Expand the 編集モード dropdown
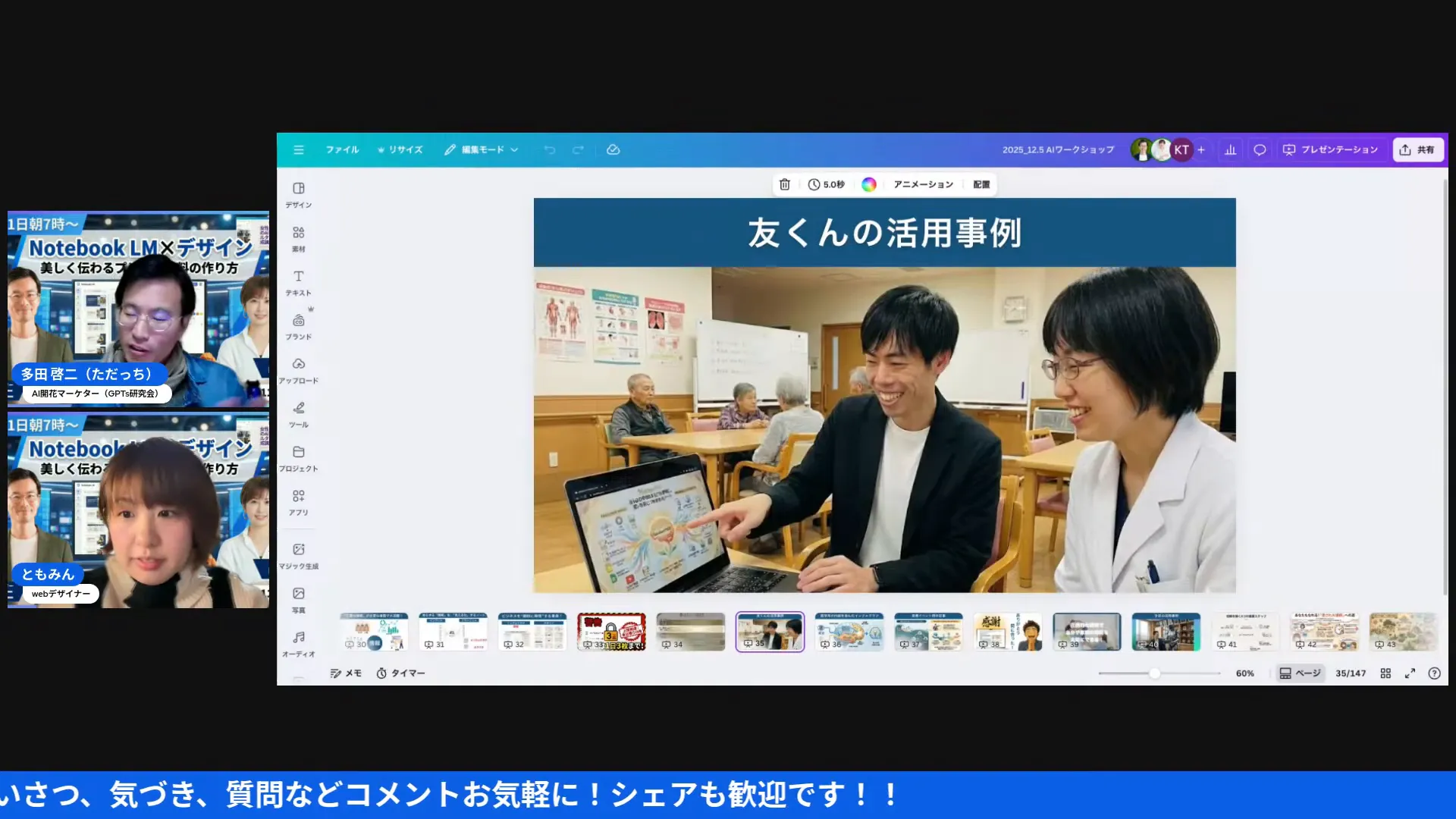This screenshot has width=1456, height=819. 481,149
